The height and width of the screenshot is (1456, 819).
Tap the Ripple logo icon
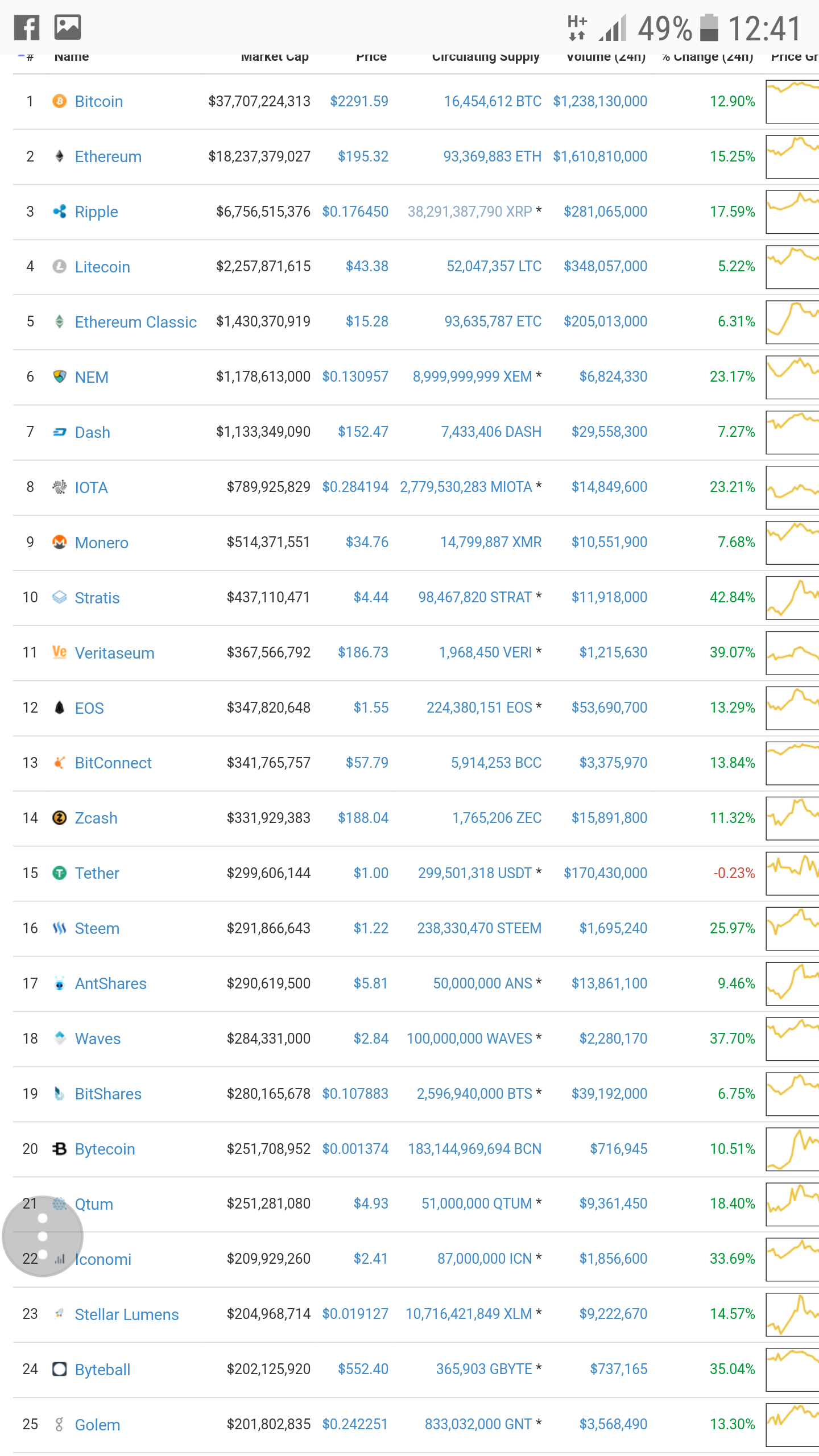(59, 212)
